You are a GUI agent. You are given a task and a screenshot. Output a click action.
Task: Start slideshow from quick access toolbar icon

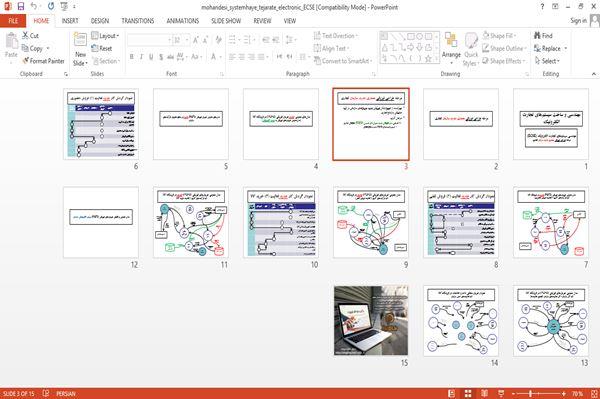[64, 7]
